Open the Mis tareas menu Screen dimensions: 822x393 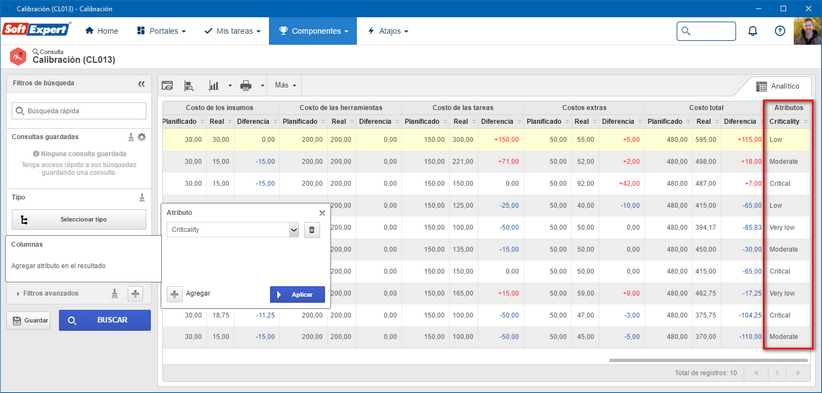point(232,31)
